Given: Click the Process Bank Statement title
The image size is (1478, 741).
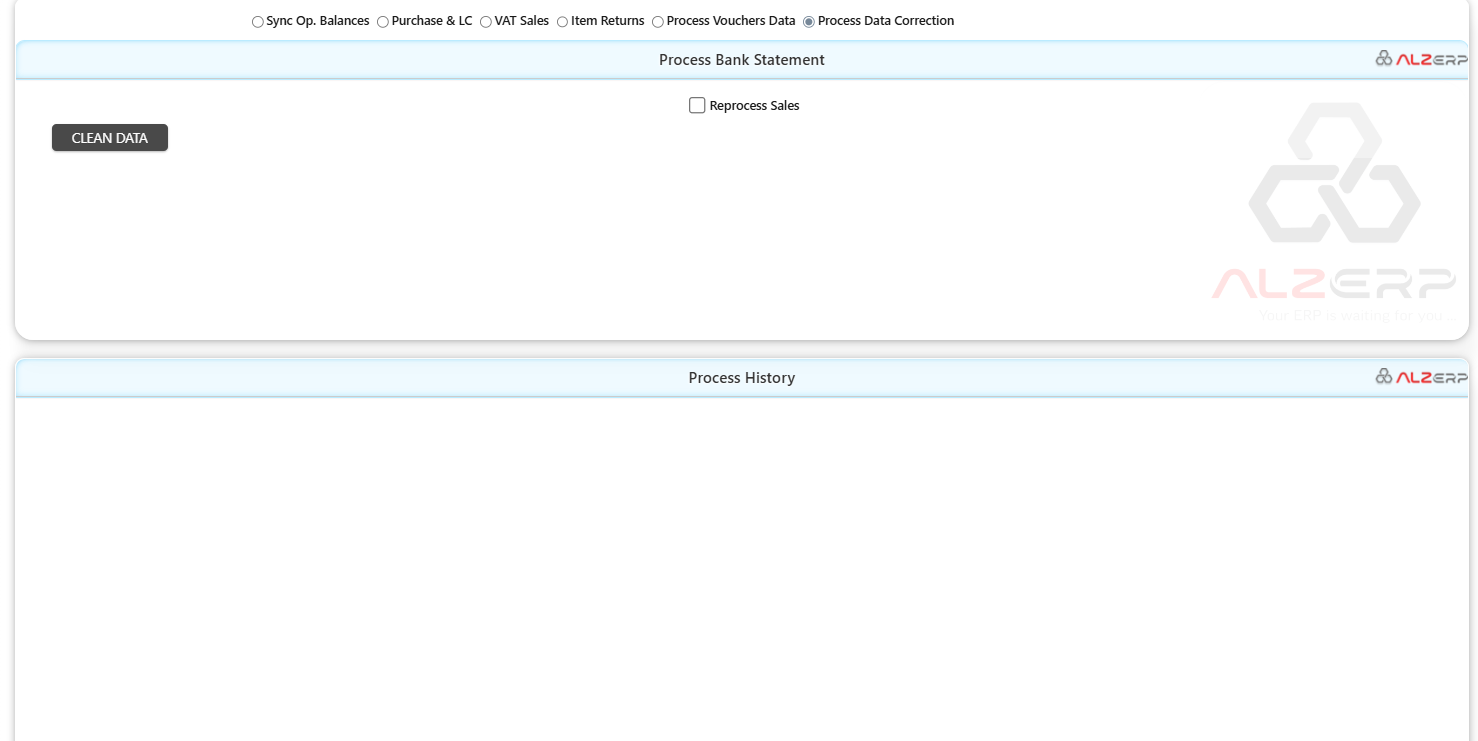Looking at the screenshot, I should click(741, 59).
